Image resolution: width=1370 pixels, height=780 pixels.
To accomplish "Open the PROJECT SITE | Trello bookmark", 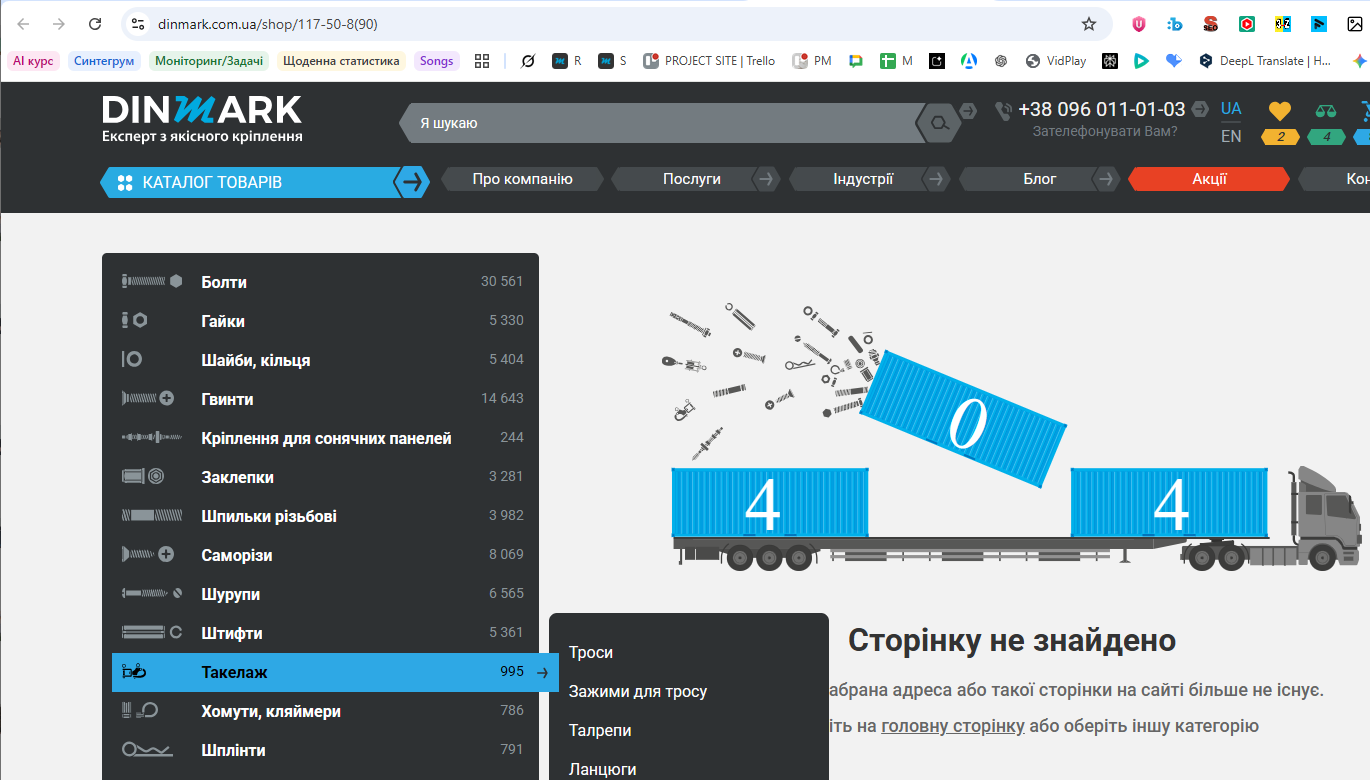I will pyautogui.click(x=710, y=61).
